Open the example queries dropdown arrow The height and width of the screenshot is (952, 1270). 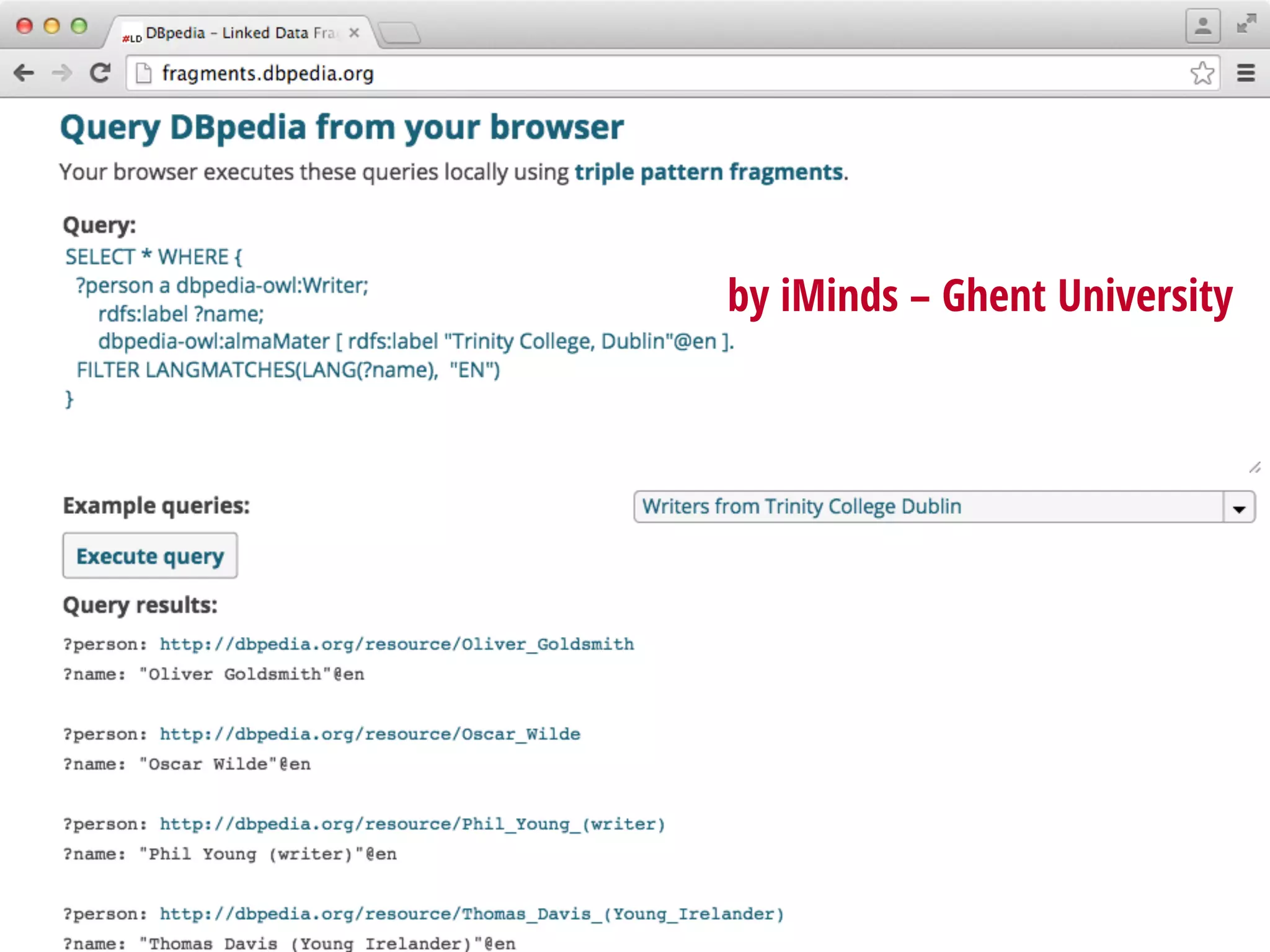click(x=1239, y=508)
